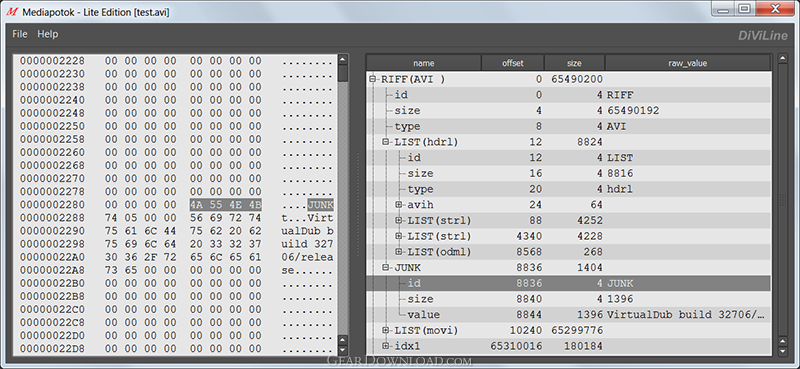Screen dimensions: 800x369
Task: Expand the LIST(strl) node at offset 4340
Action: [x=399, y=236]
